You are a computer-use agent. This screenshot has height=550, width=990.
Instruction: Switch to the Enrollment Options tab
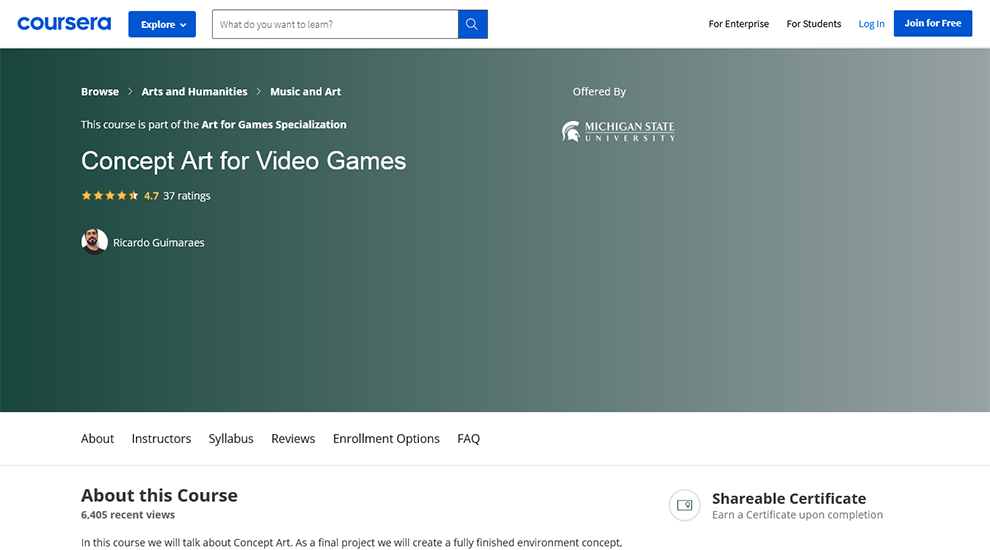click(x=386, y=438)
